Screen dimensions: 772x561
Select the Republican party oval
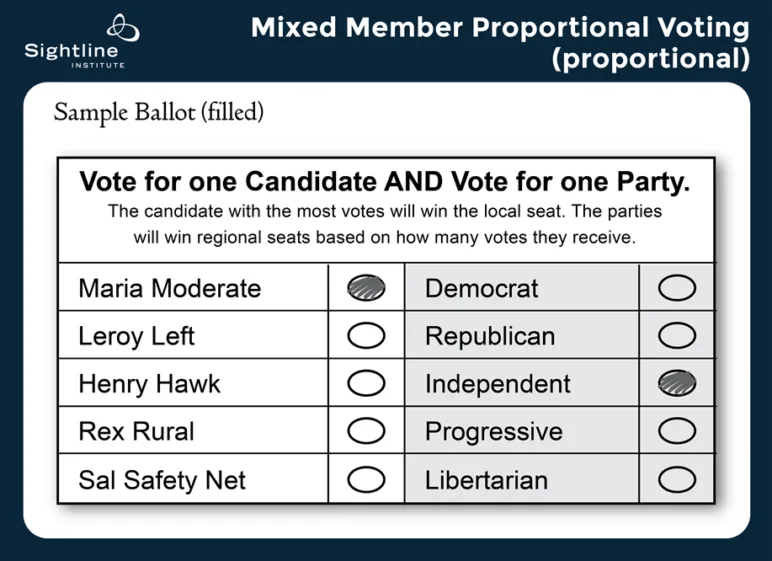click(x=677, y=336)
